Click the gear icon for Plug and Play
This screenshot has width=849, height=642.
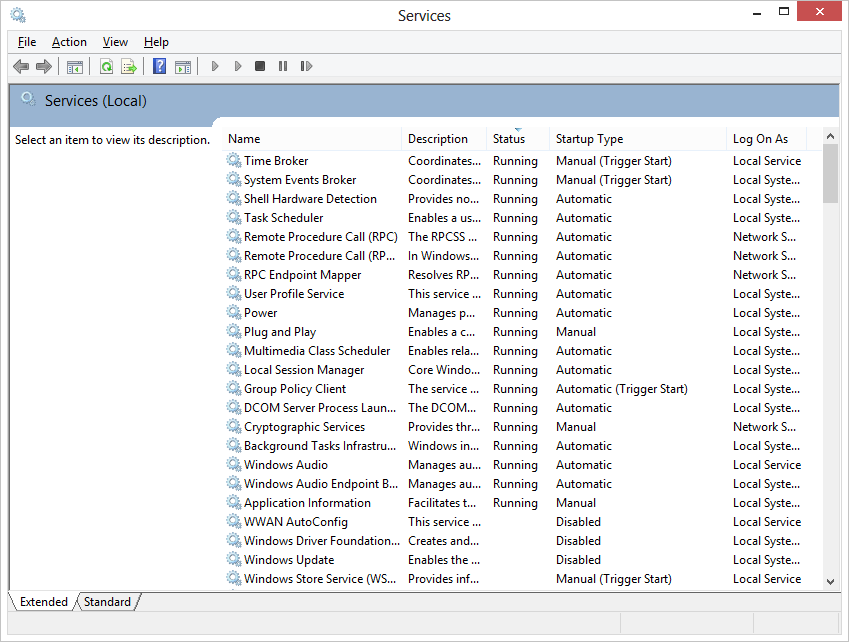coord(234,331)
